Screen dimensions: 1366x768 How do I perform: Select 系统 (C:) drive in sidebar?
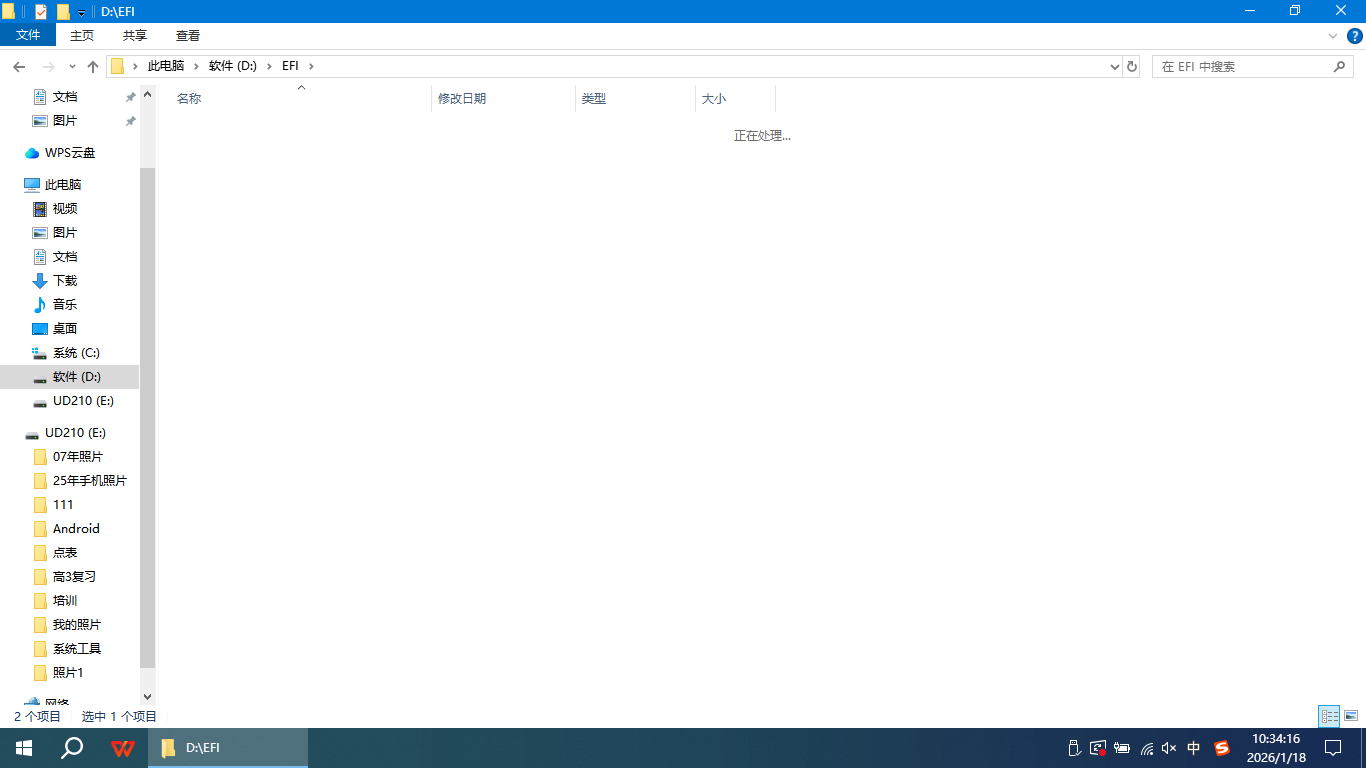tap(76, 353)
